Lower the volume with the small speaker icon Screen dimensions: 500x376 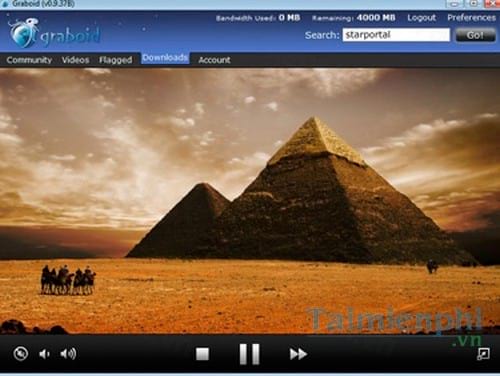point(44,354)
